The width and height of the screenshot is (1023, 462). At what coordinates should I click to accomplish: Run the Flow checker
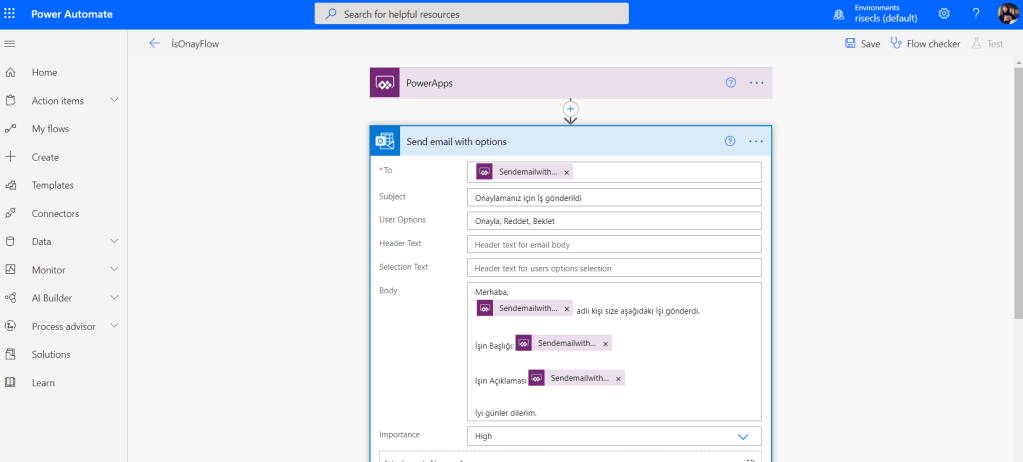[x=925, y=44]
